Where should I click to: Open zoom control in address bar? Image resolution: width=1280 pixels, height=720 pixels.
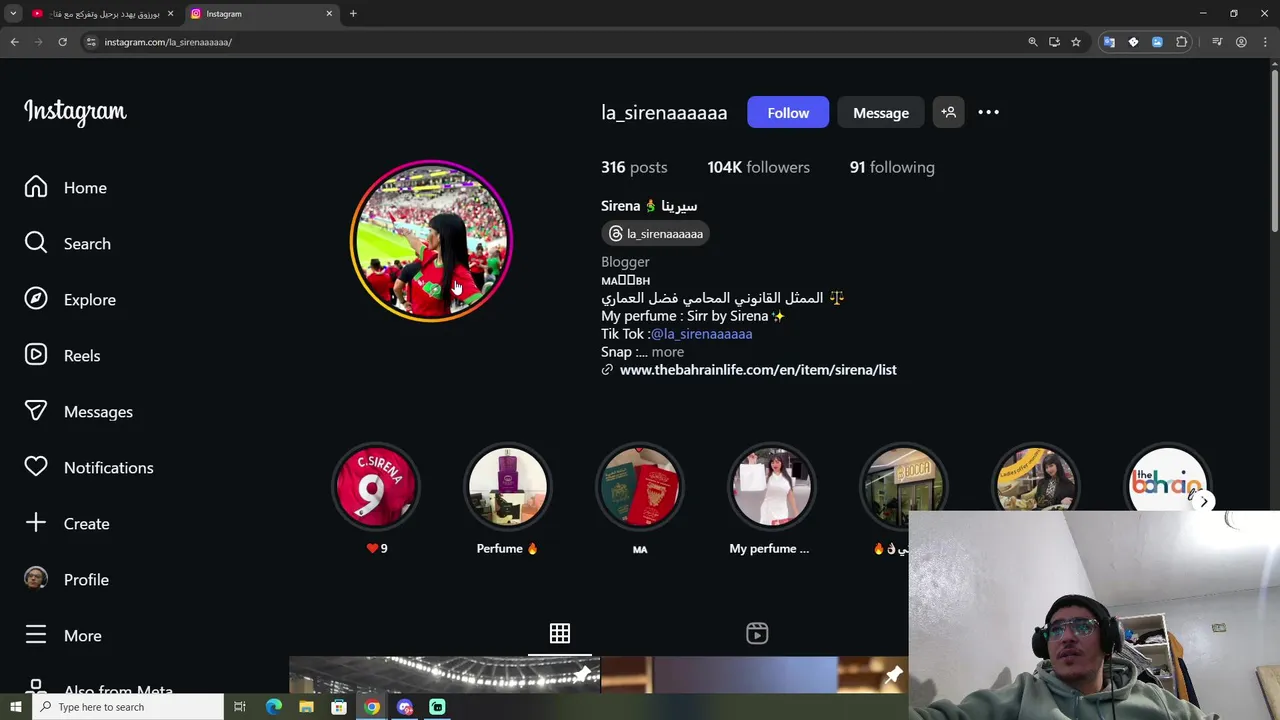(1033, 42)
